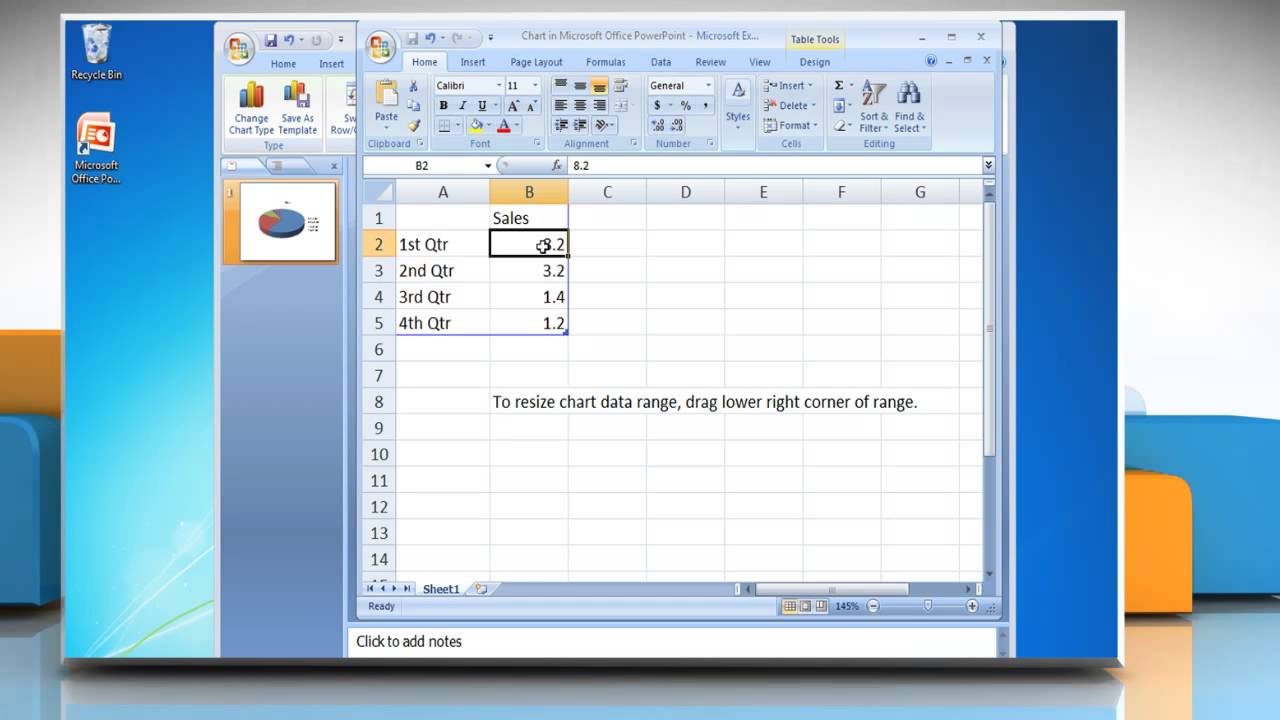Click the Copy icon in Clipboard group

pyautogui.click(x=413, y=106)
